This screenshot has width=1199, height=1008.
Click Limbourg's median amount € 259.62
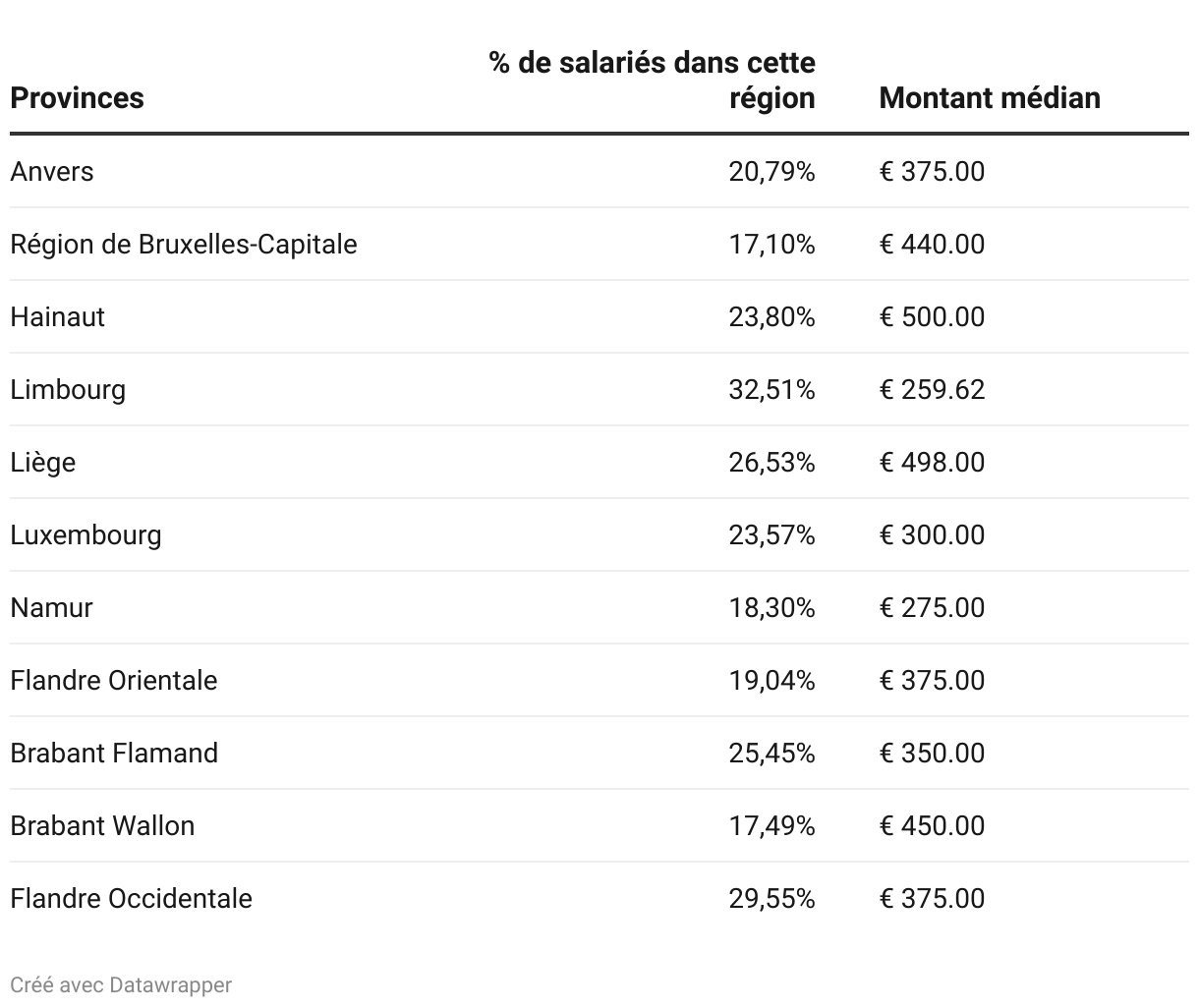pyautogui.click(x=932, y=390)
